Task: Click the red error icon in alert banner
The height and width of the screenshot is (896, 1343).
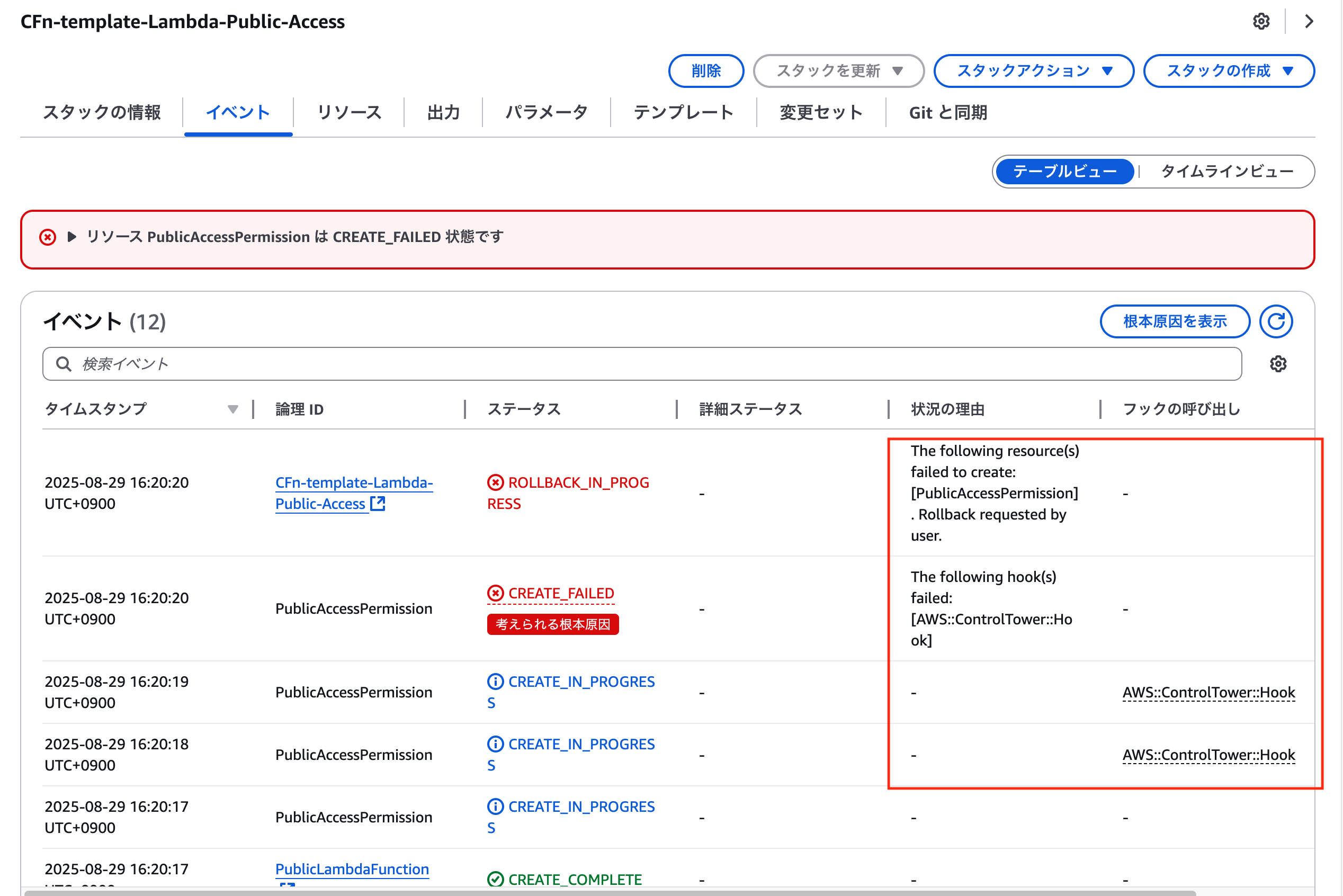Action: (x=48, y=237)
